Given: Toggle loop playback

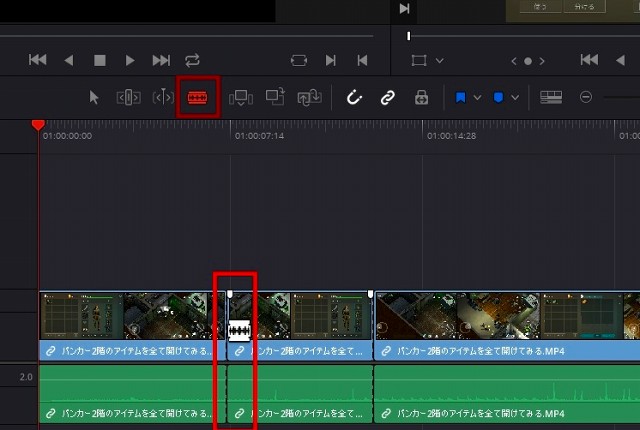Looking at the screenshot, I should 192,60.
